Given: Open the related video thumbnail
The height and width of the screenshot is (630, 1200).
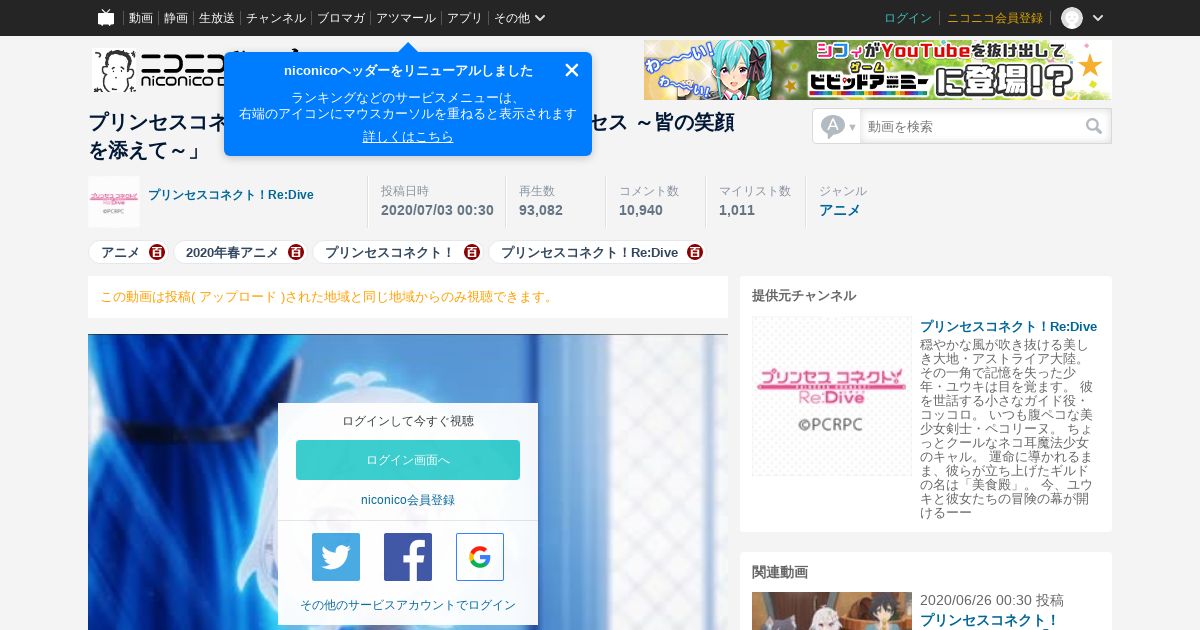Looking at the screenshot, I should [x=832, y=611].
